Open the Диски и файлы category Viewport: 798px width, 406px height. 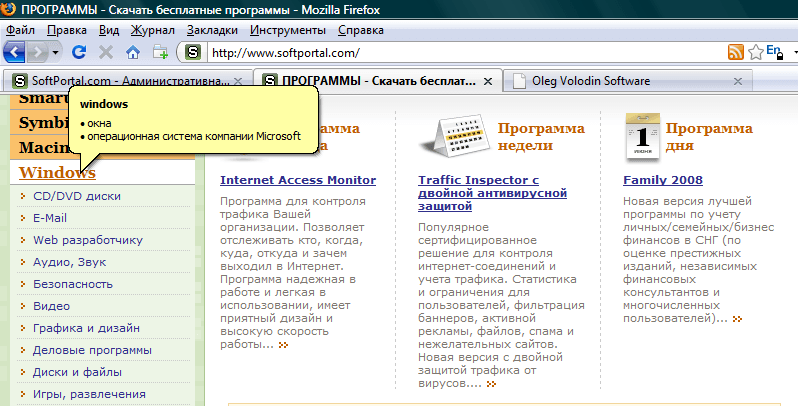77,372
